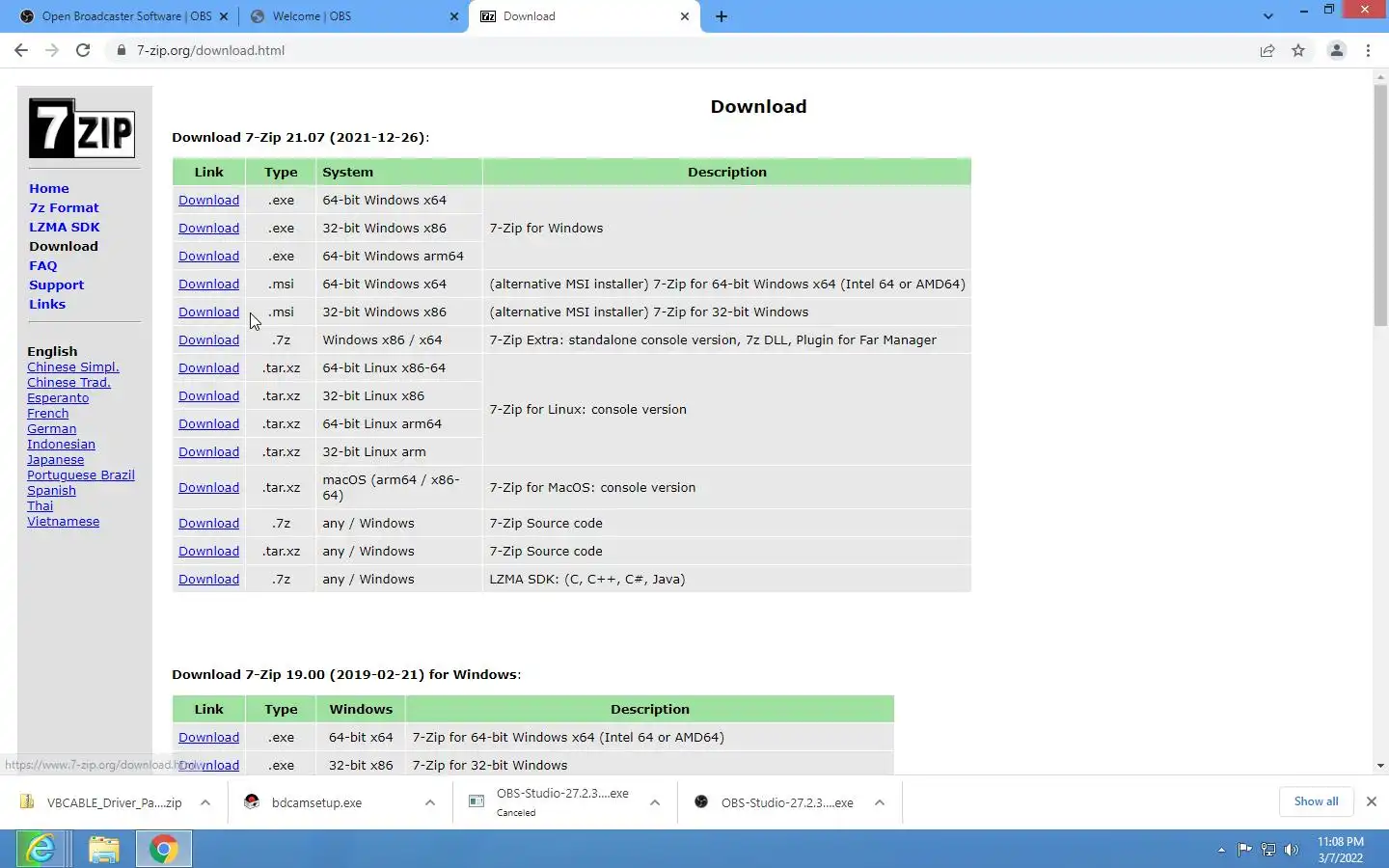Switch language to French
Image resolution: width=1389 pixels, height=868 pixels.
(48, 414)
